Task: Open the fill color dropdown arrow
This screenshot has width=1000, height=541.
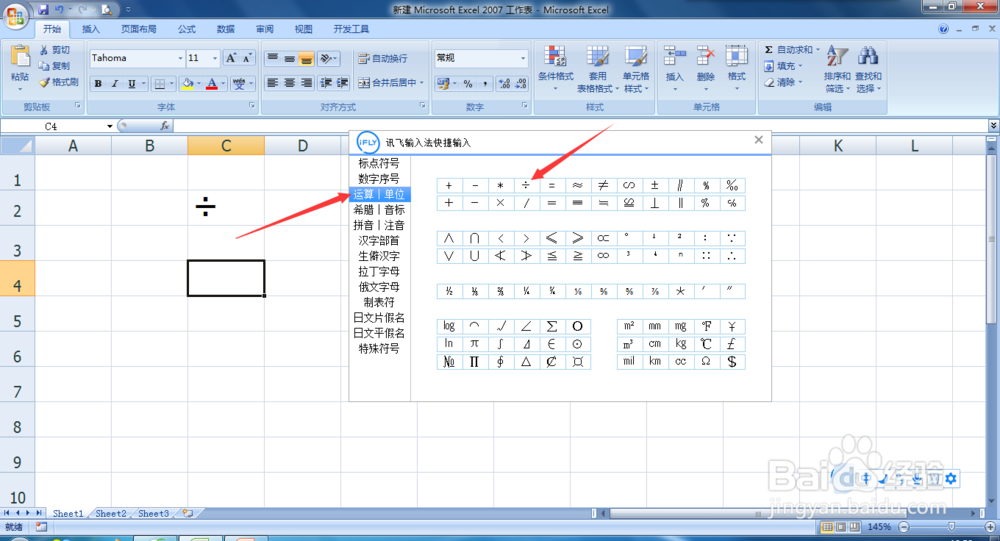Action: click(198, 84)
